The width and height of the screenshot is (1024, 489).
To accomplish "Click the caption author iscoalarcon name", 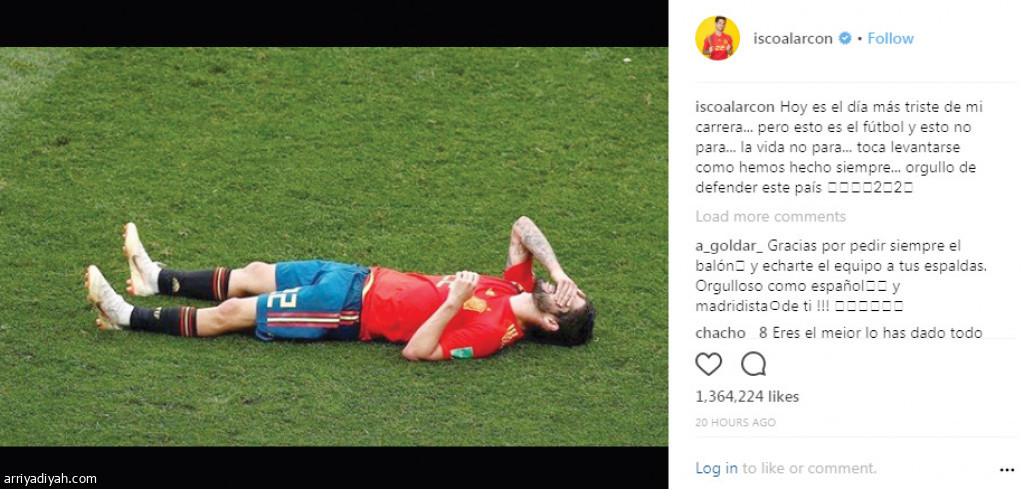I will coord(735,107).
